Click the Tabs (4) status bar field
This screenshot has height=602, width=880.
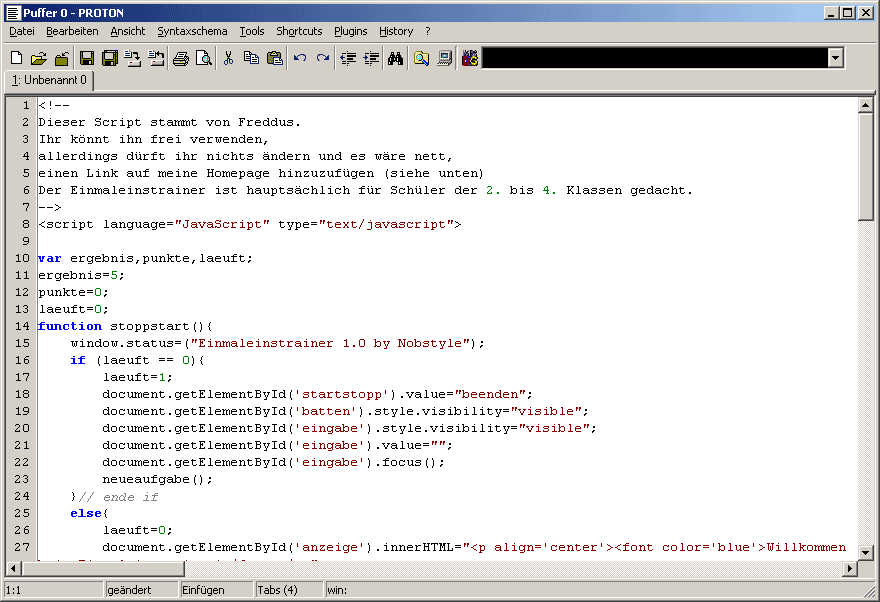[x=277, y=590]
